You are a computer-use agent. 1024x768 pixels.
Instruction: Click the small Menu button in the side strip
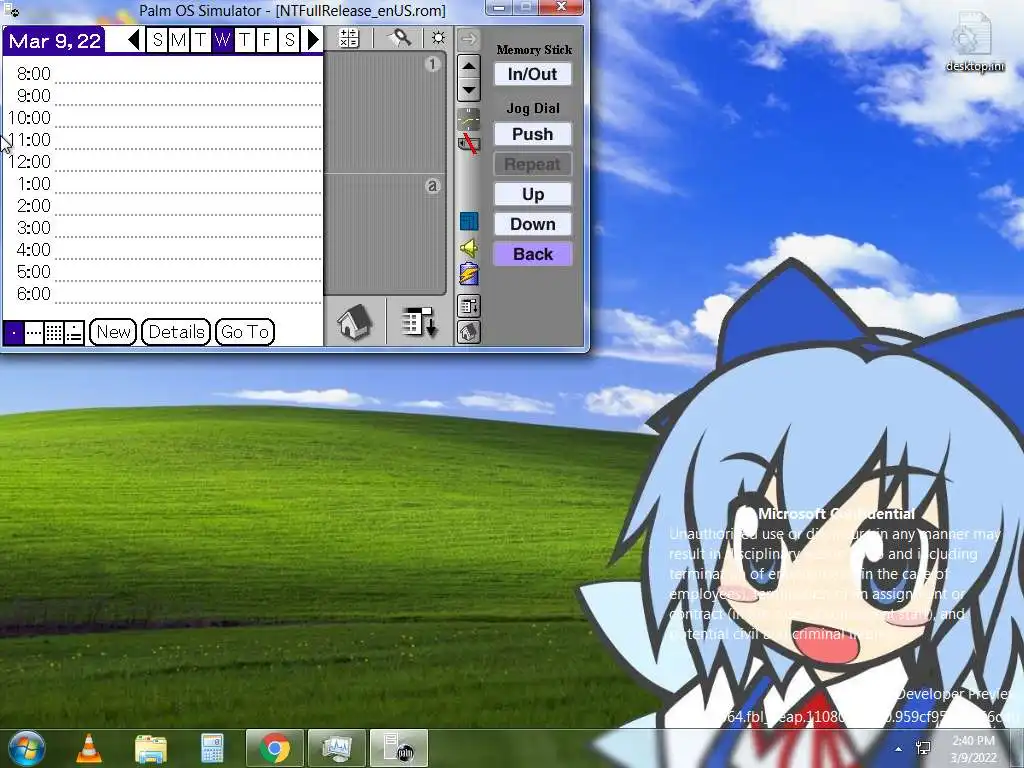(468, 306)
